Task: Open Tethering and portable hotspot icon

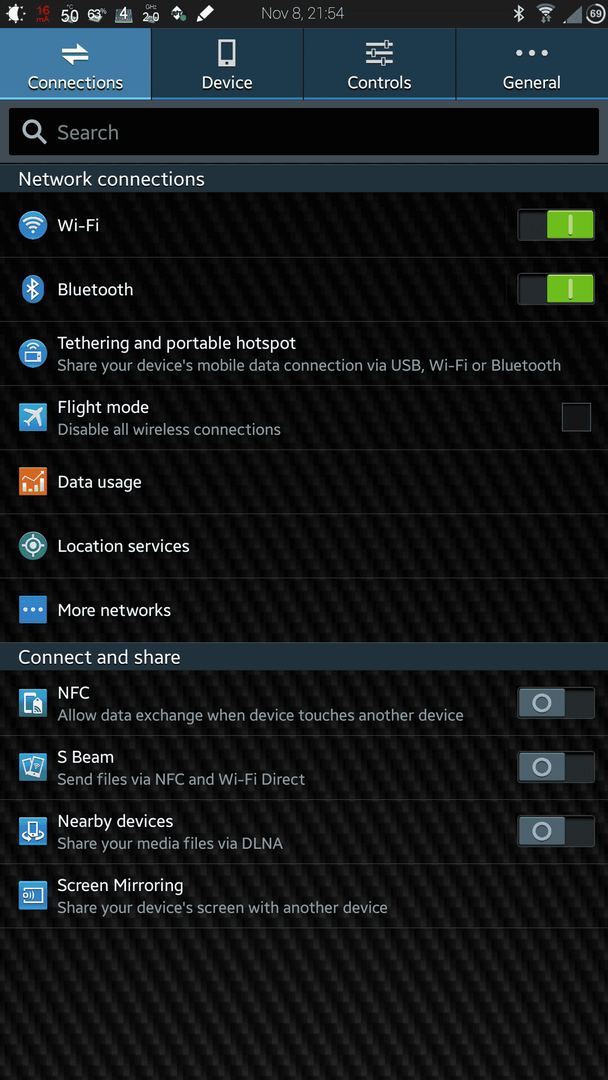Action: tap(32, 353)
